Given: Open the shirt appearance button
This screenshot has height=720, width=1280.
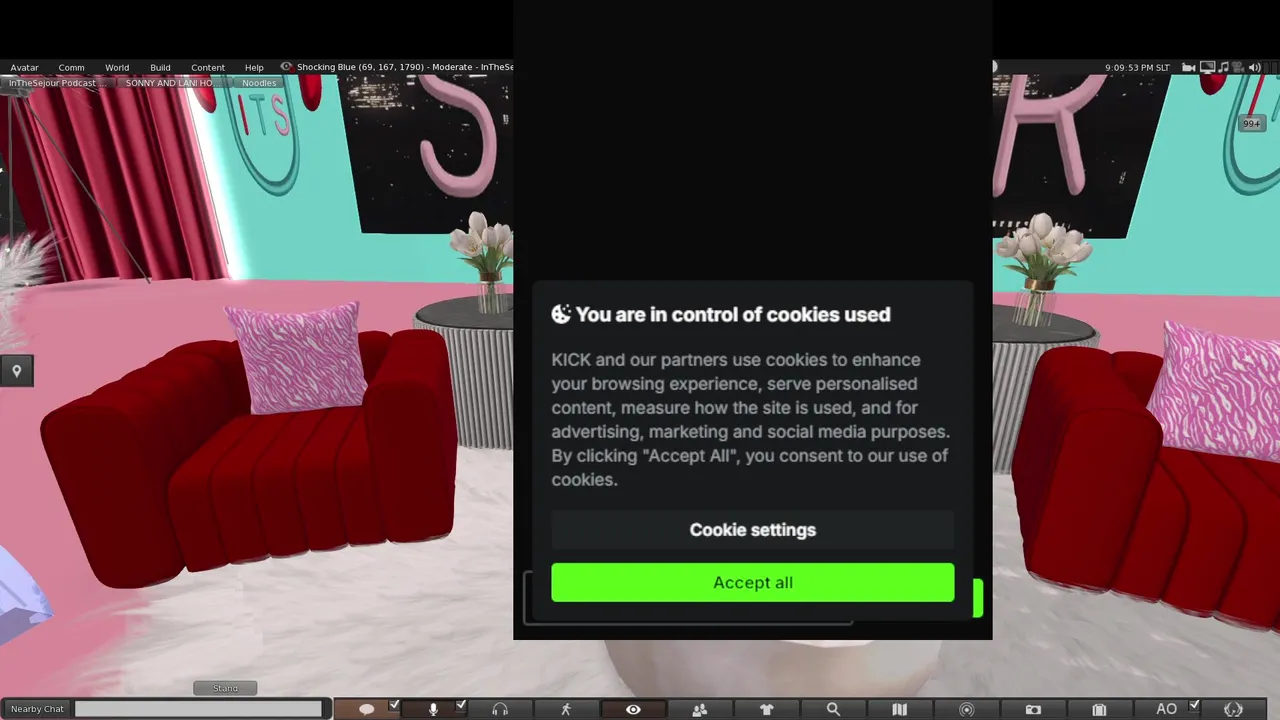Looking at the screenshot, I should coord(767,709).
